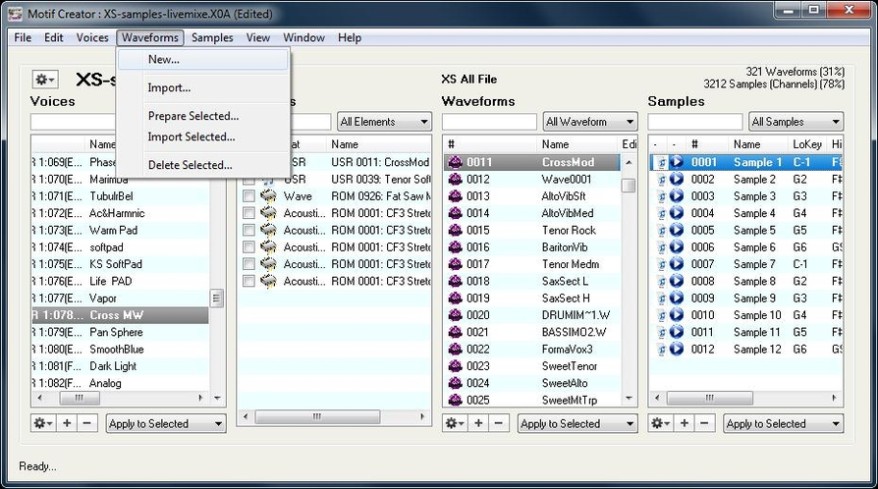Open Samples Apply to Selected dropdown

pyautogui.click(x=783, y=423)
